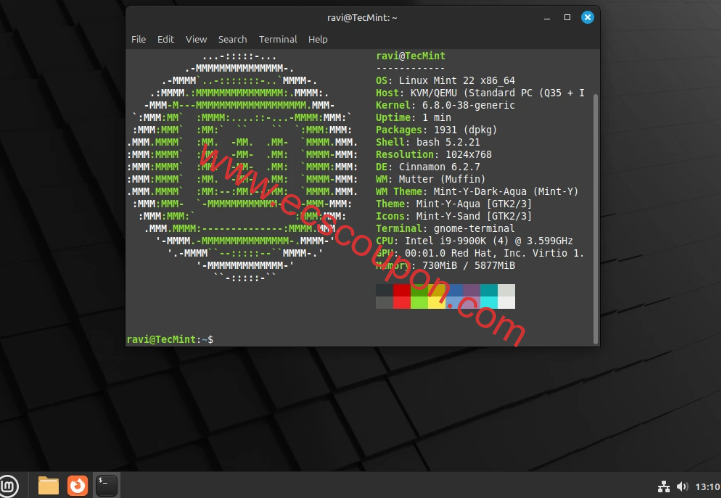Open the Terminal menu
721x498 pixels.
click(278, 40)
